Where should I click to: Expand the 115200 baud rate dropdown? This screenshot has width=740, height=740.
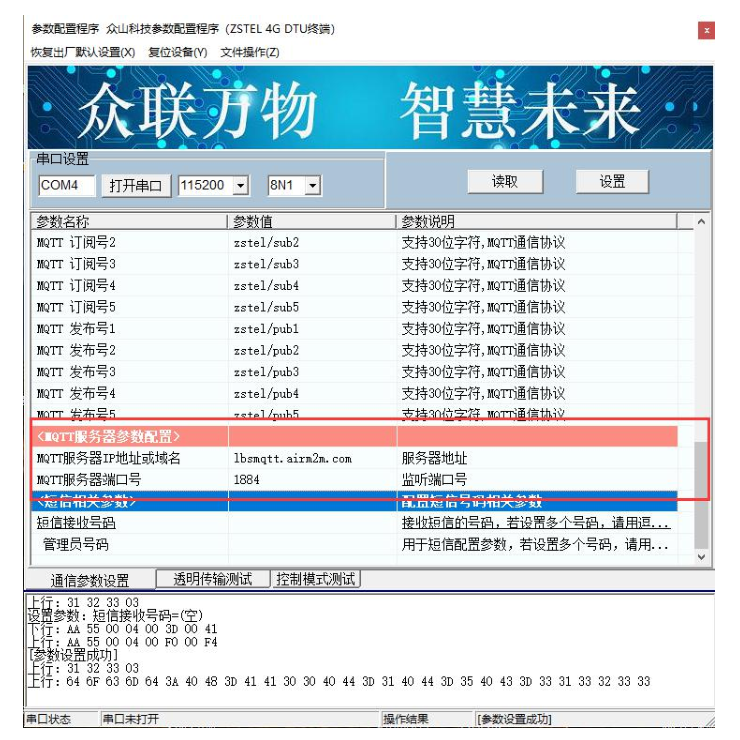click(x=240, y=185)
